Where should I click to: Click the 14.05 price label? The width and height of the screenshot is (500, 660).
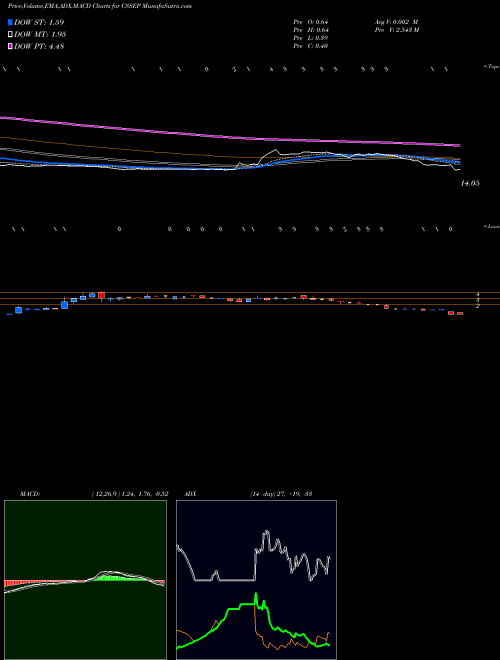click(470, 183)
